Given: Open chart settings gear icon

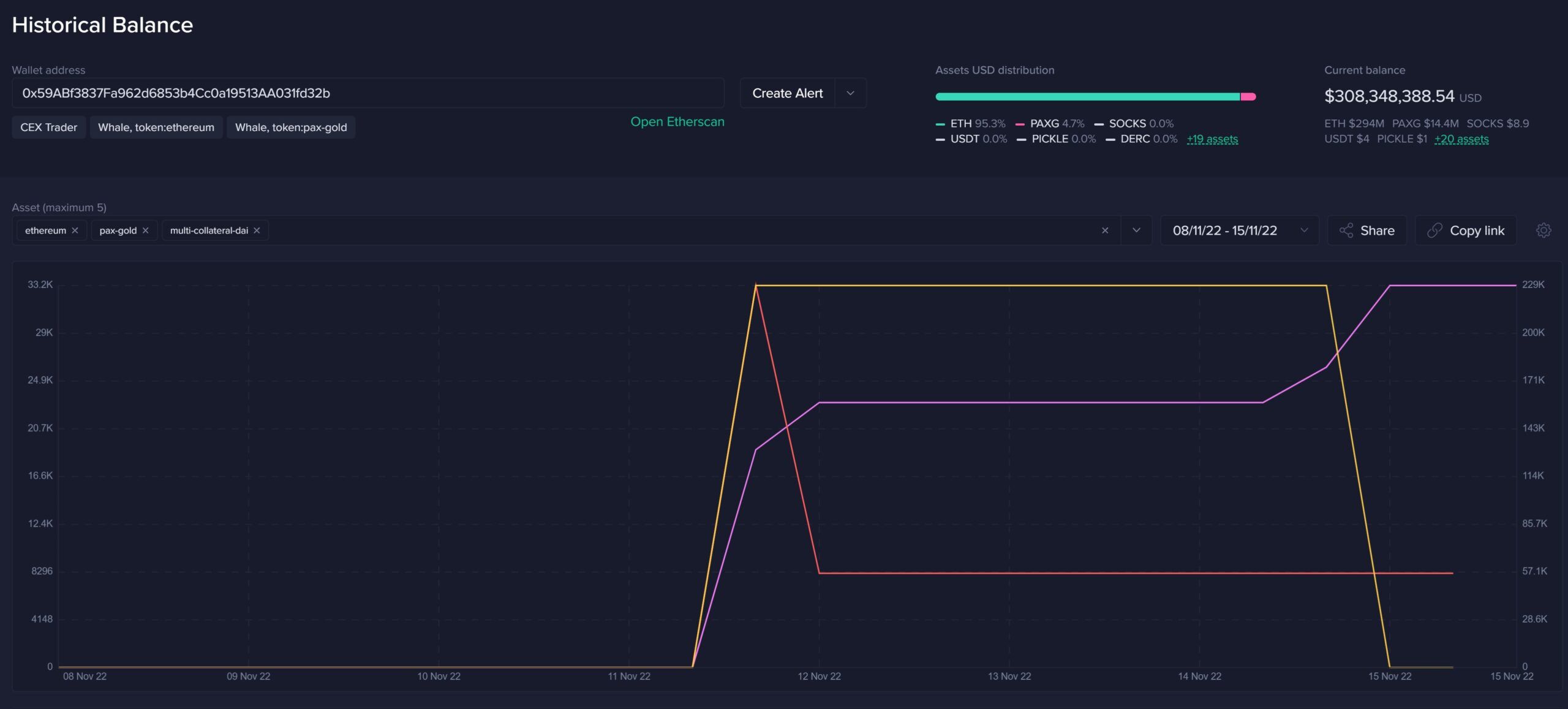Looking at the screenshot, I should click(1543, 230).
